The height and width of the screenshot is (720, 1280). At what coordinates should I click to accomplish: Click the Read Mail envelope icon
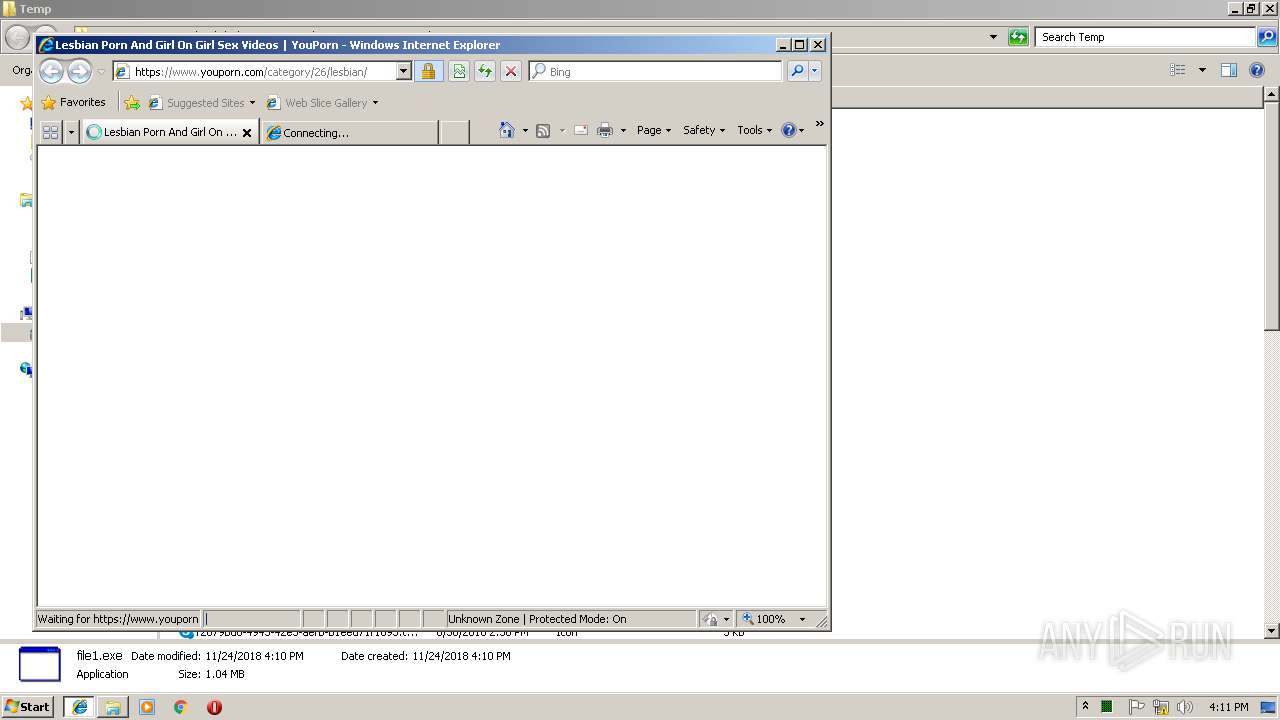580,130
